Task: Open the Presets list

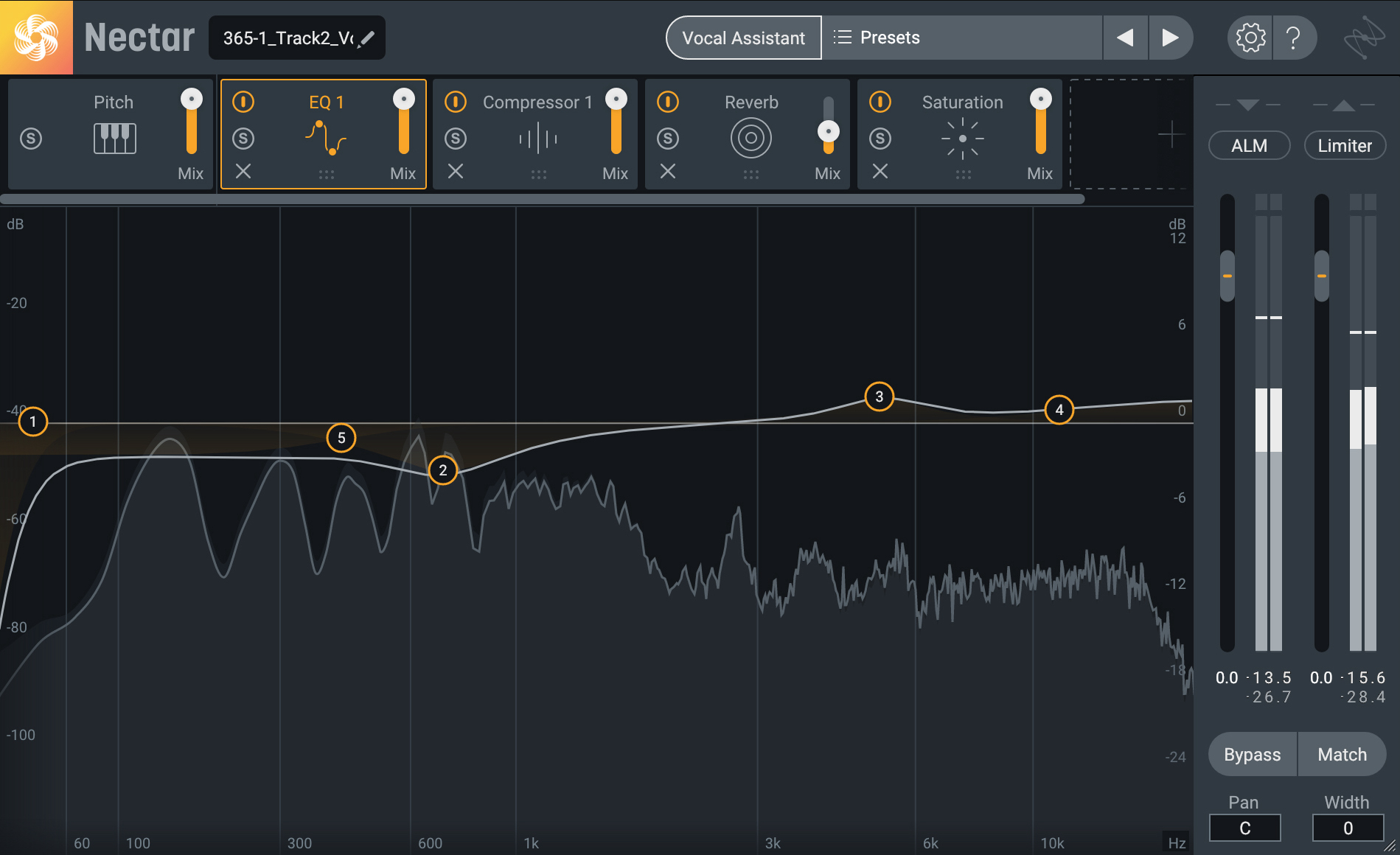Action: [x=962, y=38]
